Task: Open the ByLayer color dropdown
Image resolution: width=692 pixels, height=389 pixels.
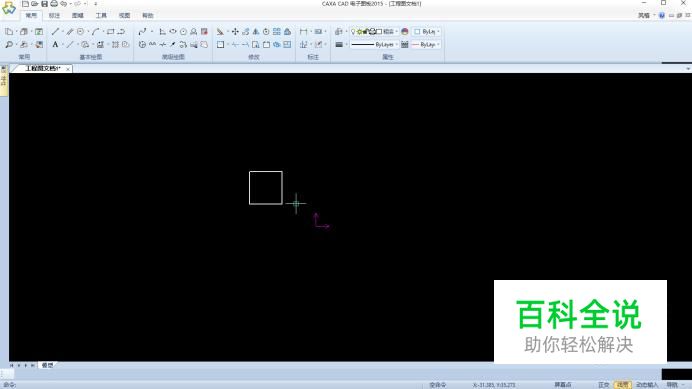Action: [426, 31]
